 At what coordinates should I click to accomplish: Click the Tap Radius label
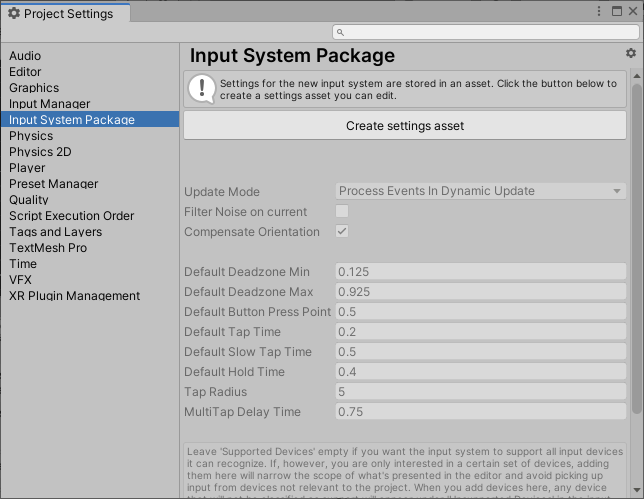click(216, 392)
